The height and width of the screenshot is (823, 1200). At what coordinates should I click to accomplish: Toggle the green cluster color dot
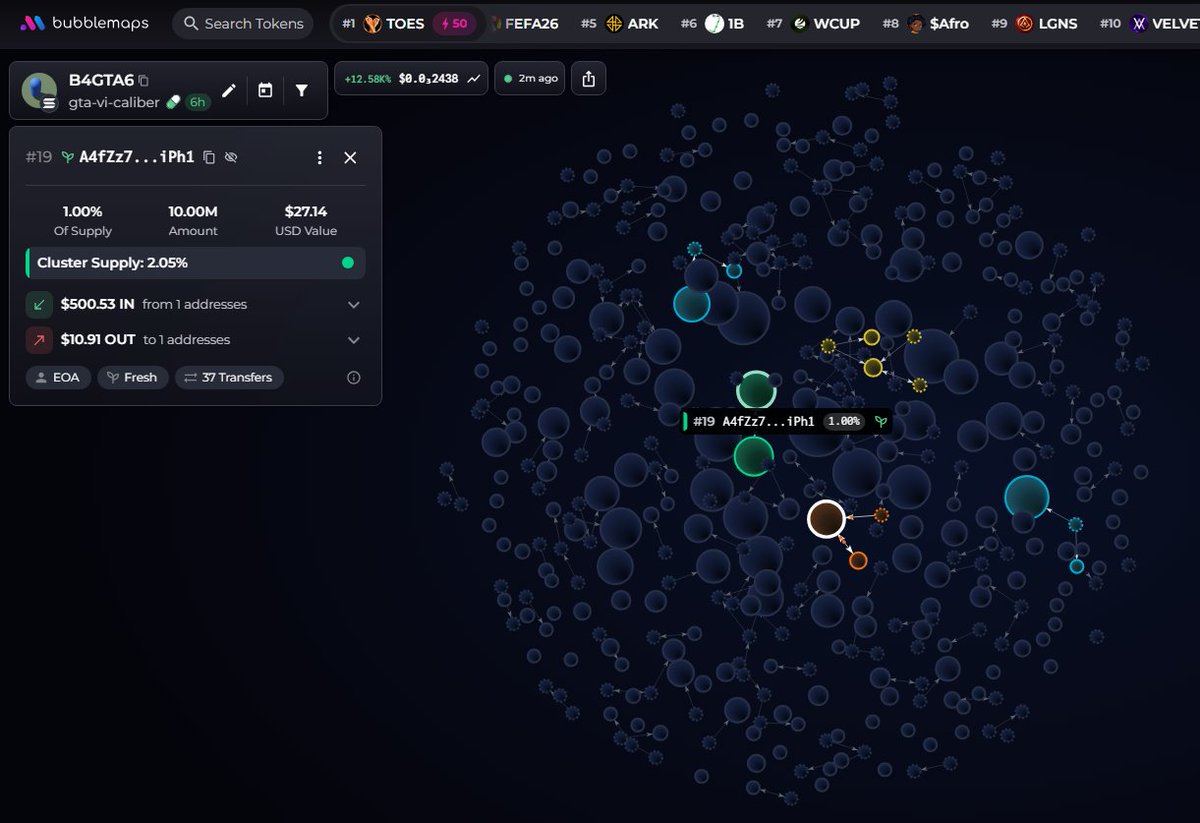tap(348, 263)
